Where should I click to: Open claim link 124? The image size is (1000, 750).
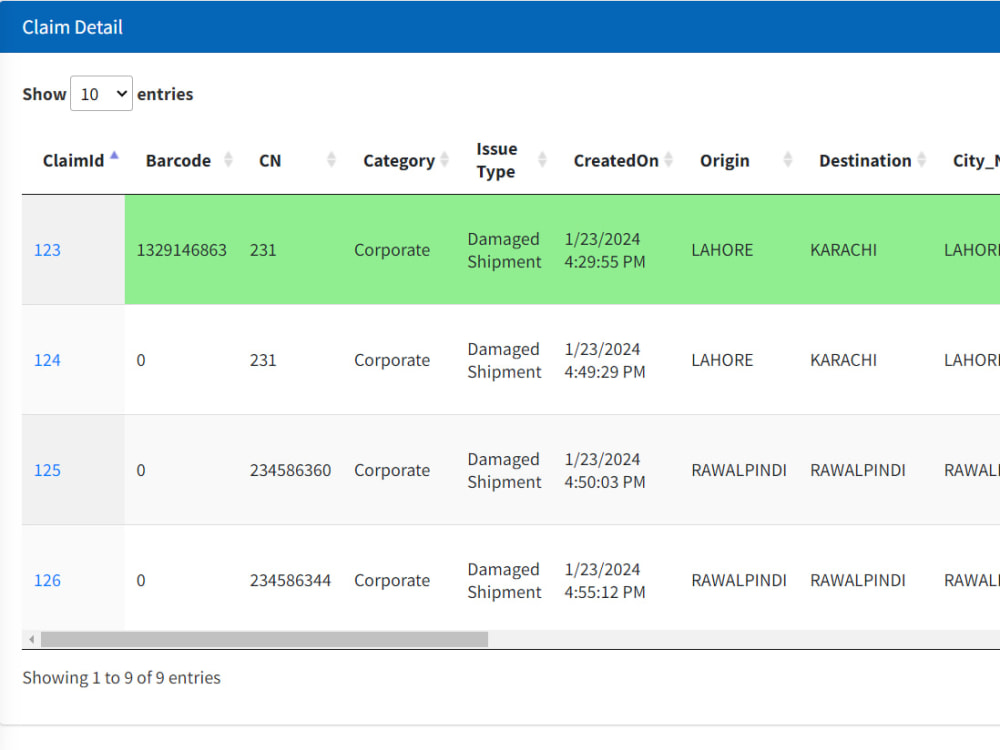[x=47, y=360]
